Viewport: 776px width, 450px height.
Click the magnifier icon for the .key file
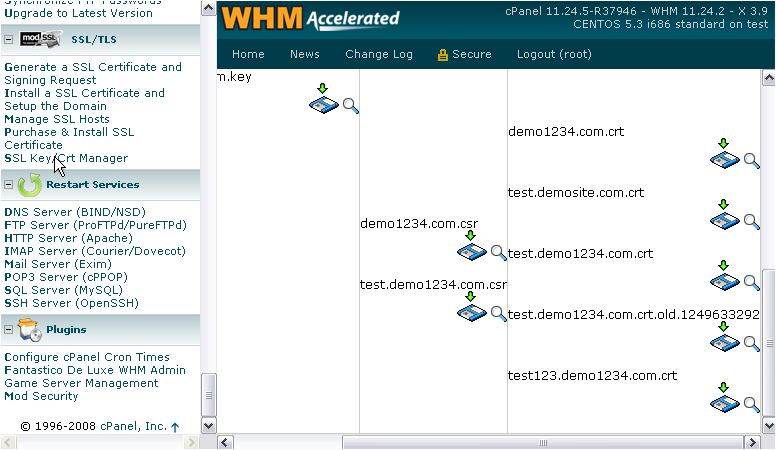[350, 105]
